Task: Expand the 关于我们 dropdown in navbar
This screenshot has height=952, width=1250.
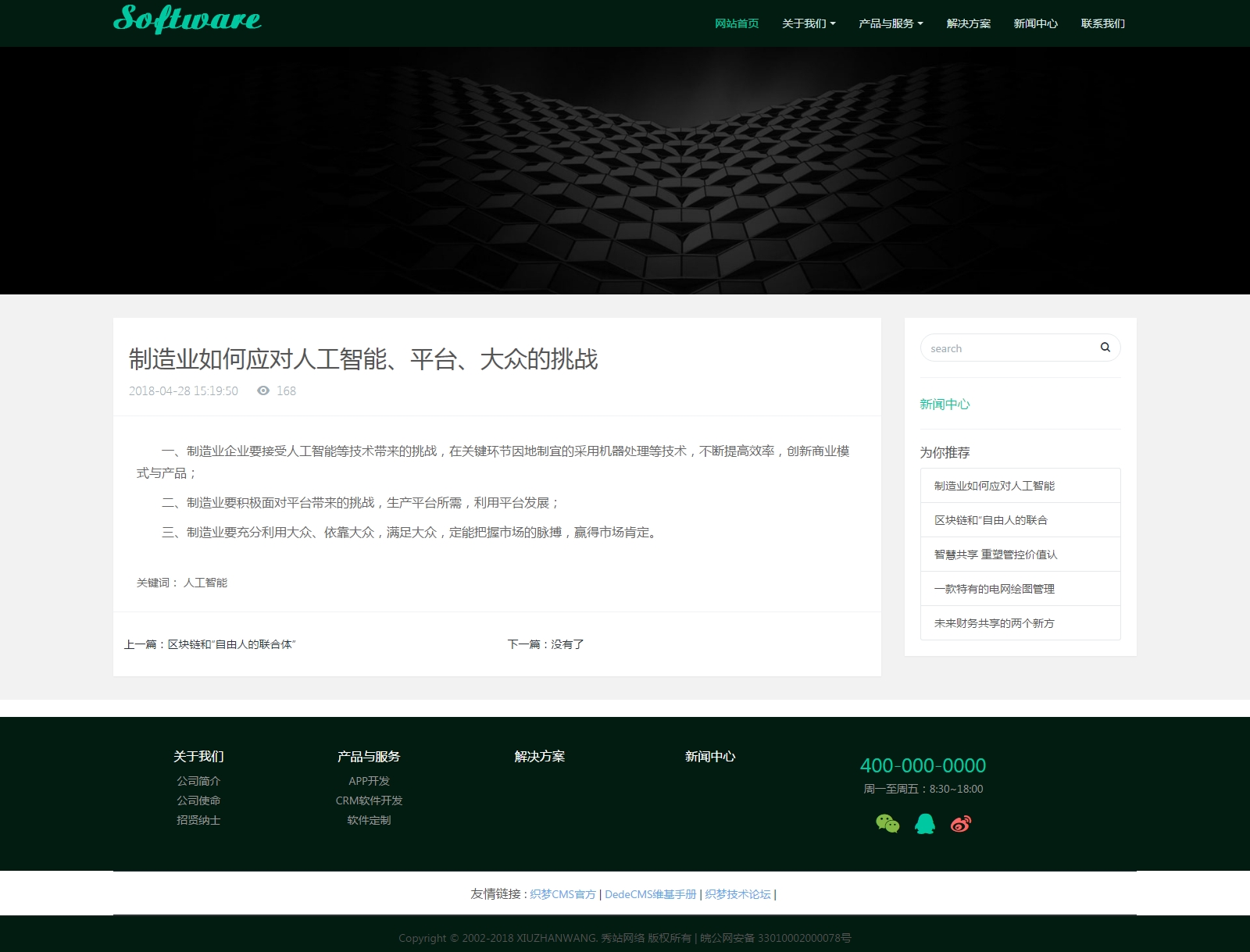Action: point(809,23)
